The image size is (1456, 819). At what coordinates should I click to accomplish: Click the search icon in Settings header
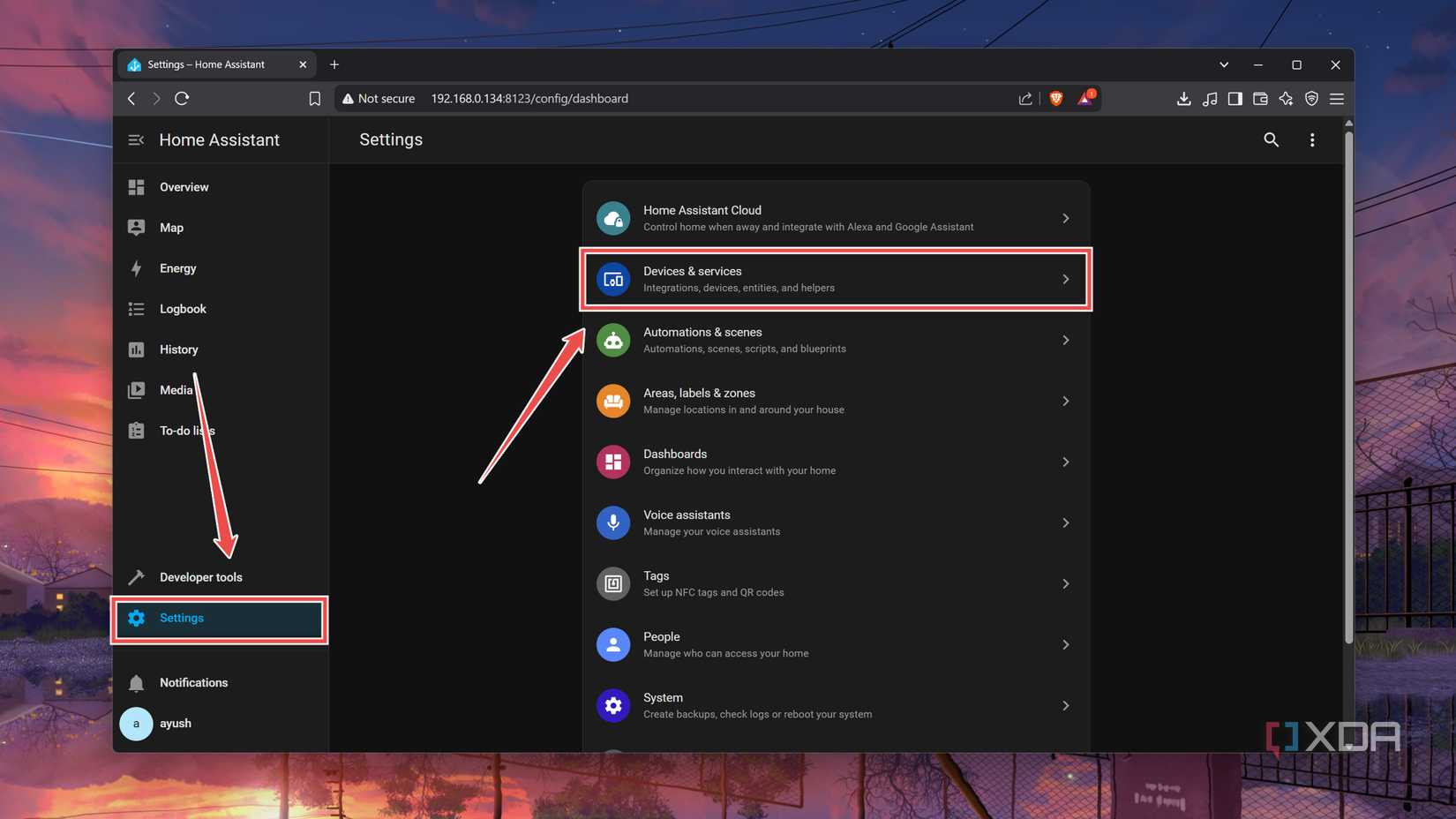click(x=1271, y=140)
